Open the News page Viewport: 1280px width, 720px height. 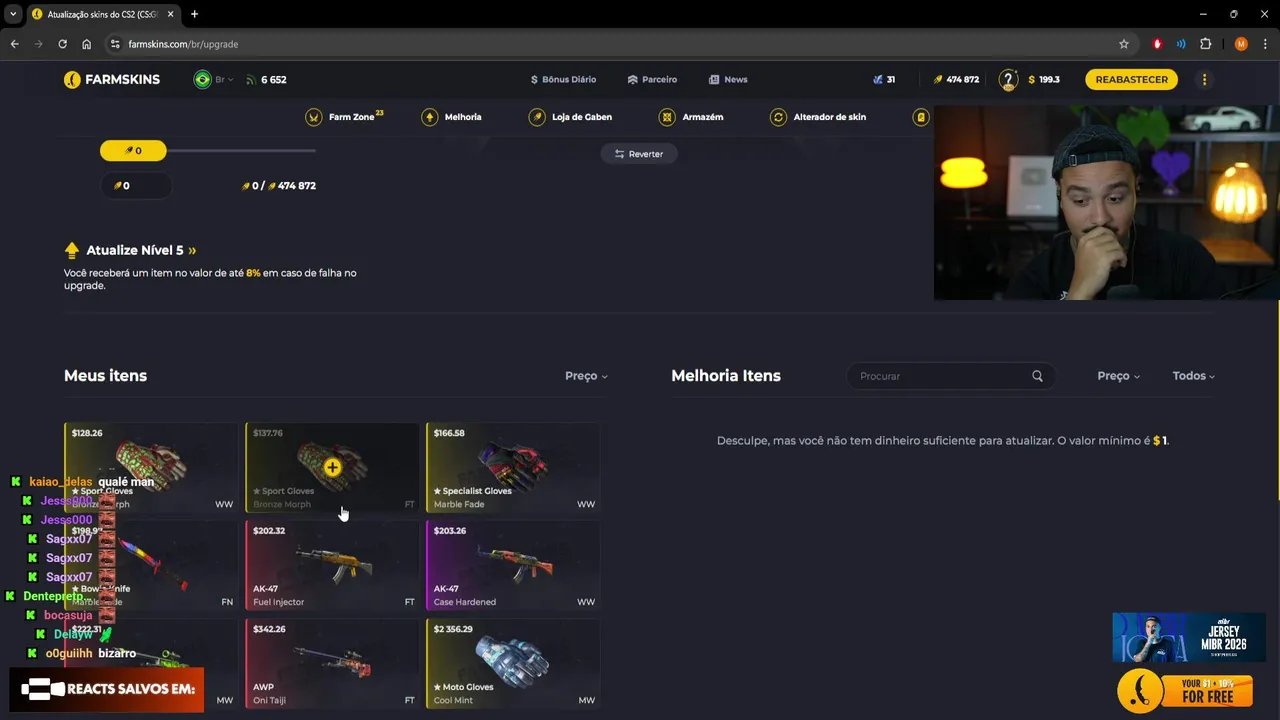click(x=728, y=79)
